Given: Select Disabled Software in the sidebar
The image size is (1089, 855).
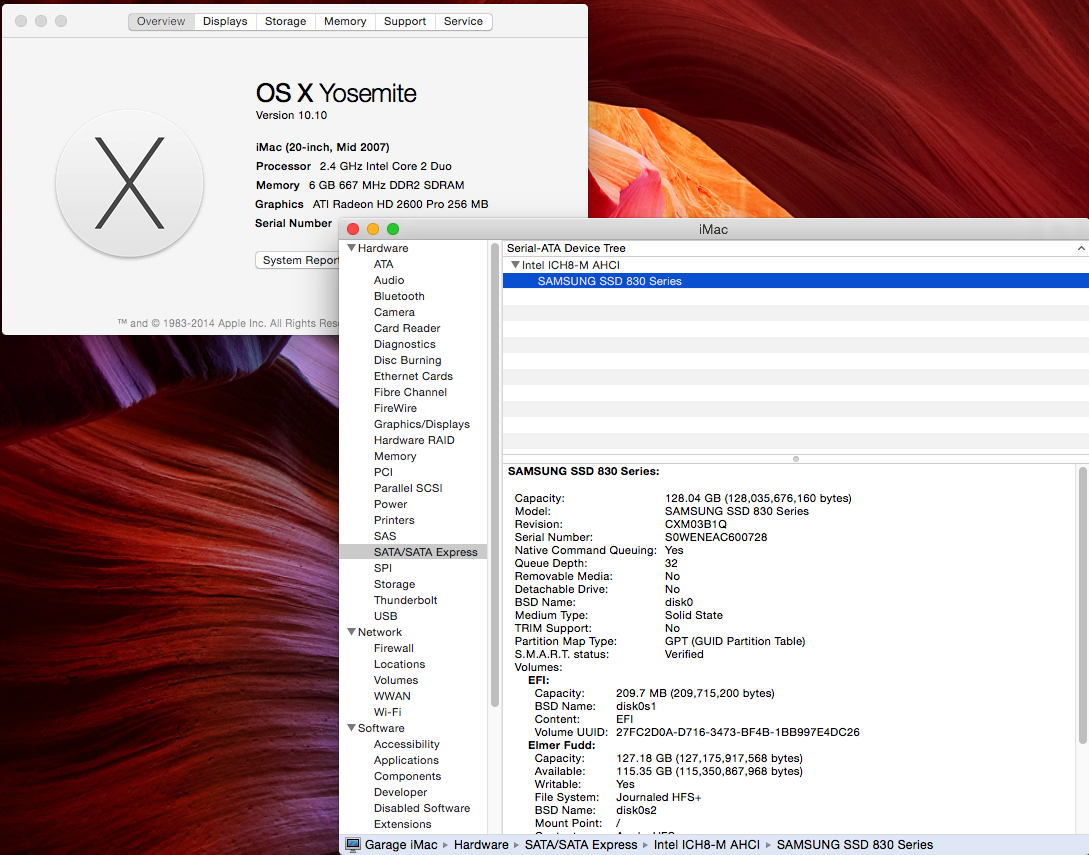Looking at the screenshot, I should [422, 808].
